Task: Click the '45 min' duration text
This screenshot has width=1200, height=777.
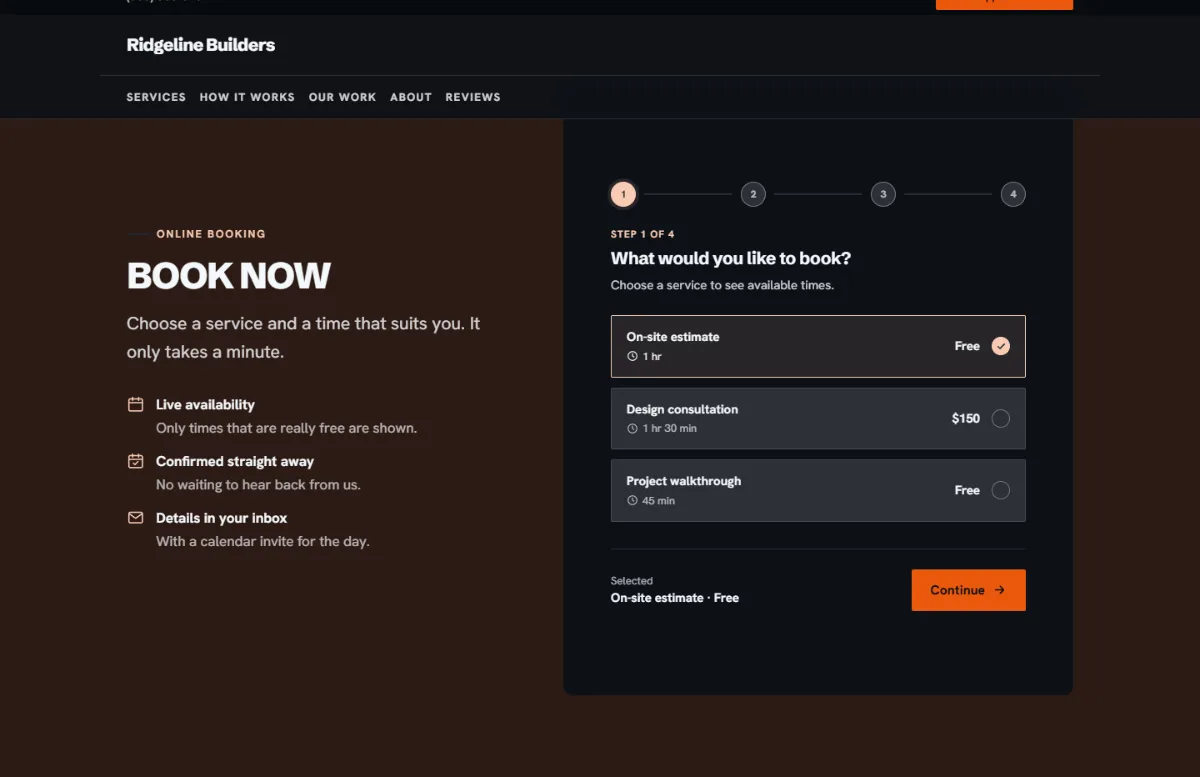Action: 658,500
